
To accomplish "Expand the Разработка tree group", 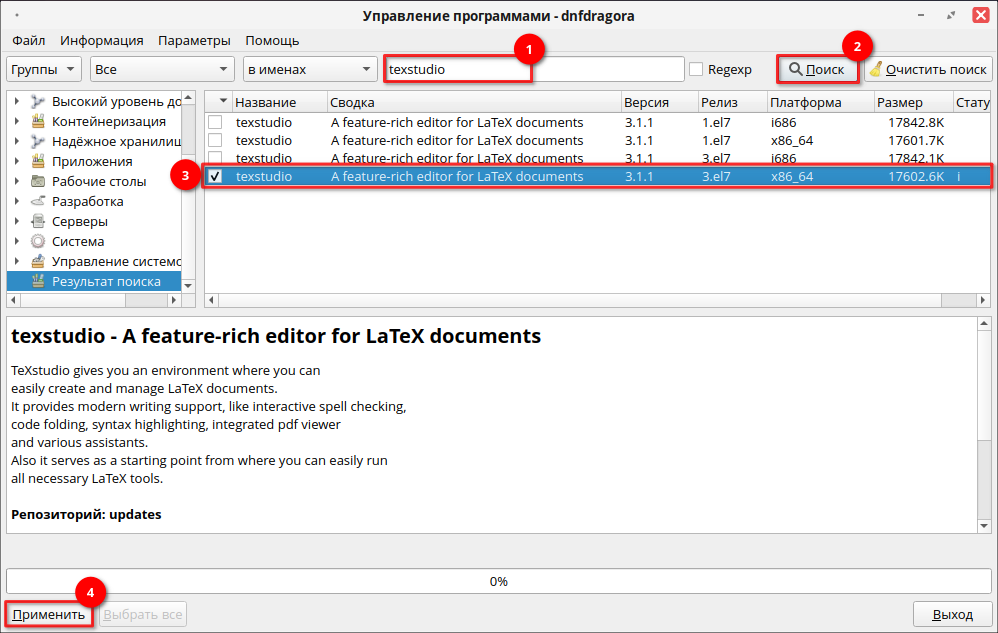I will [x=17, y=201].
